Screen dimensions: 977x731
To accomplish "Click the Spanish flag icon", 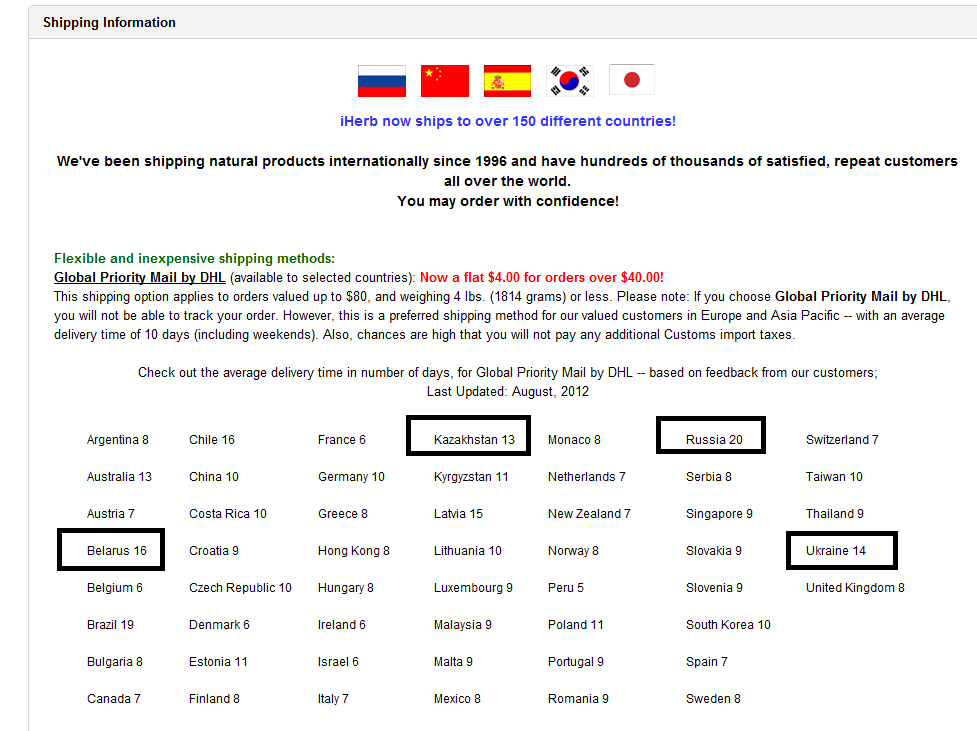I will pos(507,81).
